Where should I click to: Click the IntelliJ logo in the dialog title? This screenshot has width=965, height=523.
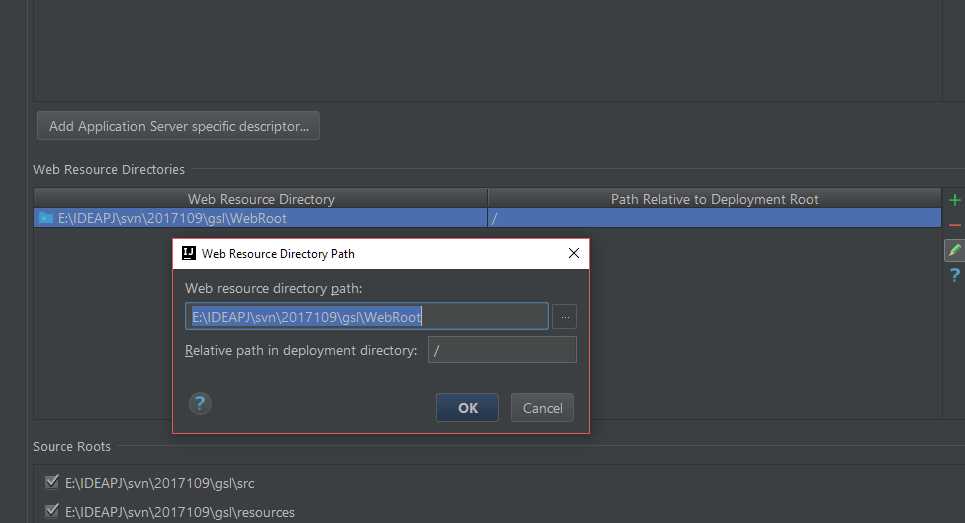[188, 254]
